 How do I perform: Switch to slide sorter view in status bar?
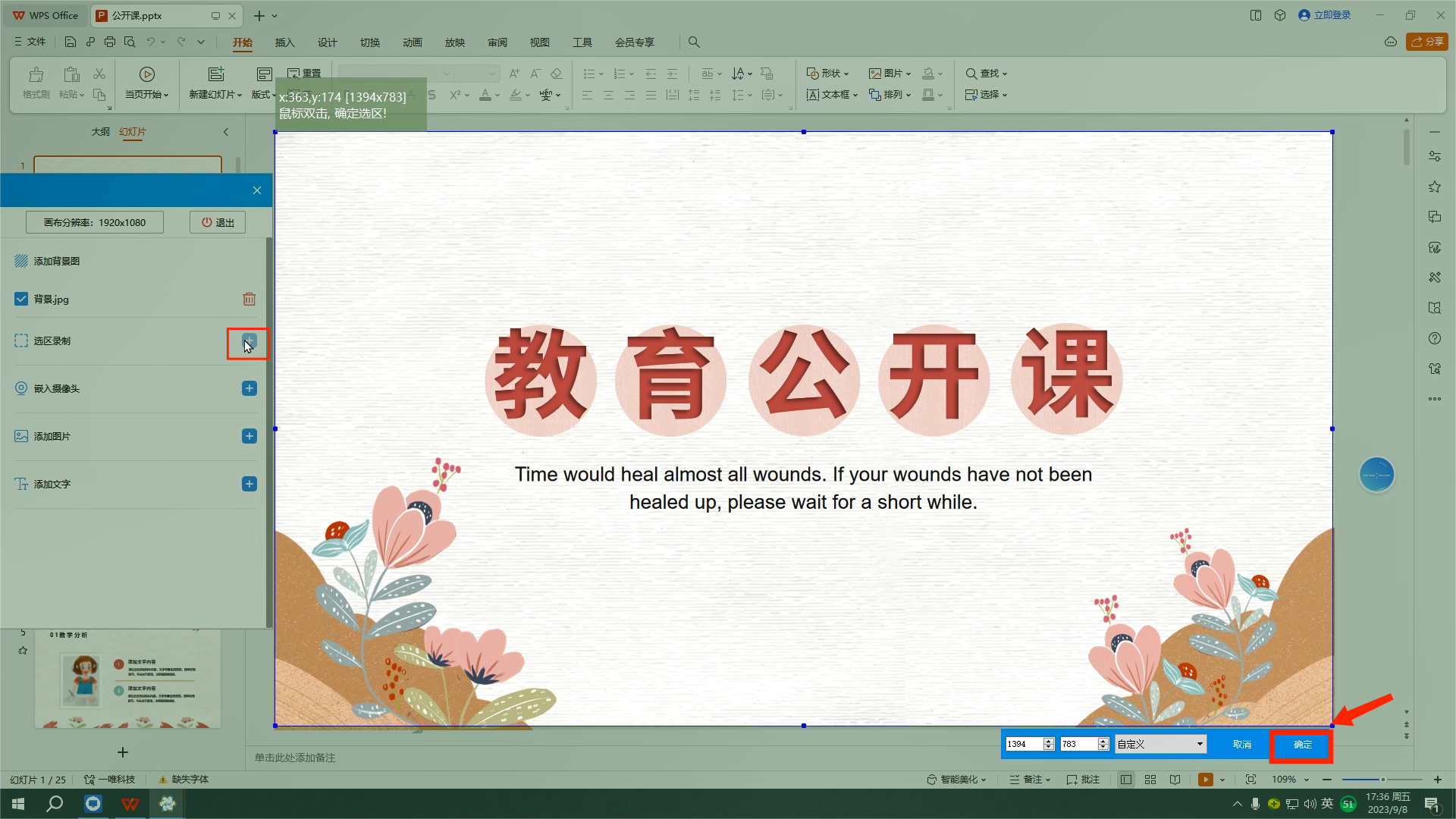pos(1150,779)
